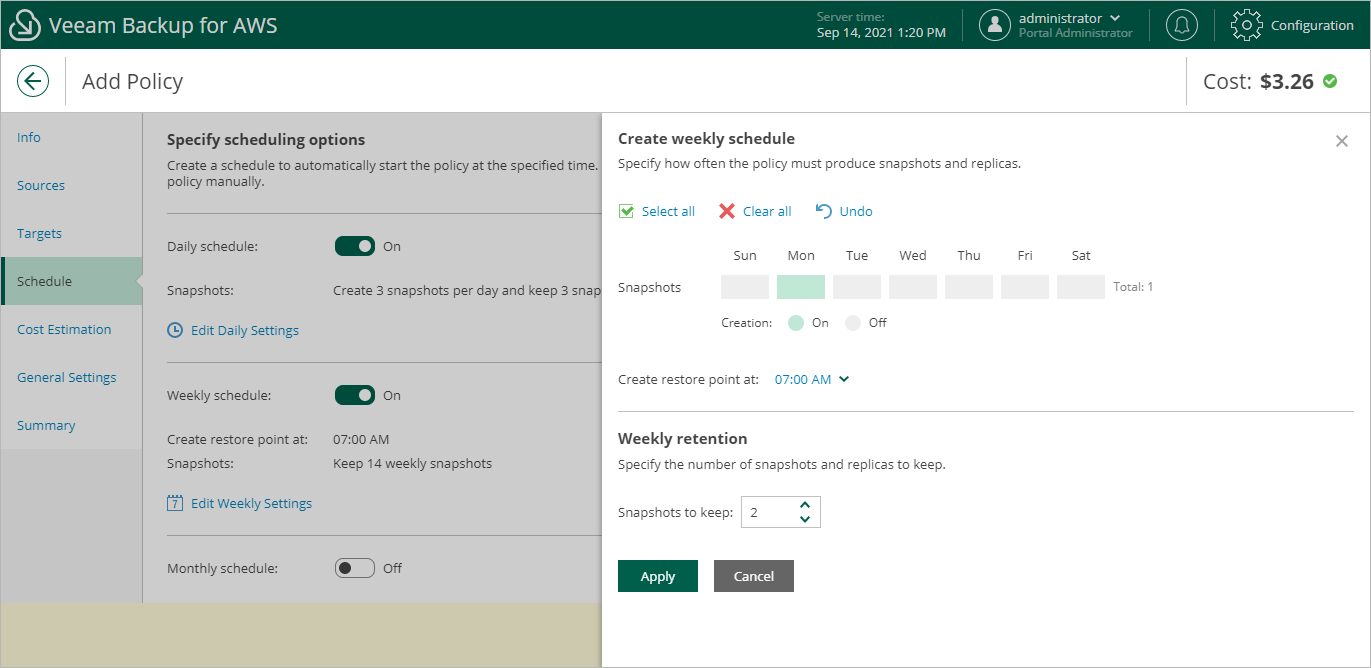Select the Creation On radio option
1371x668 pixels.
click(796, 323)
